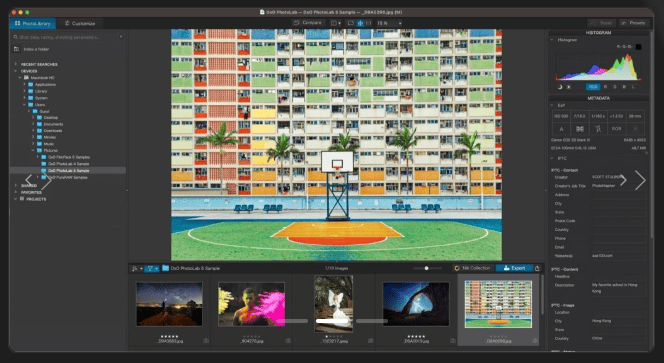Open the Customize tab
The image size is (664, 363).
(x=80, y=23)
